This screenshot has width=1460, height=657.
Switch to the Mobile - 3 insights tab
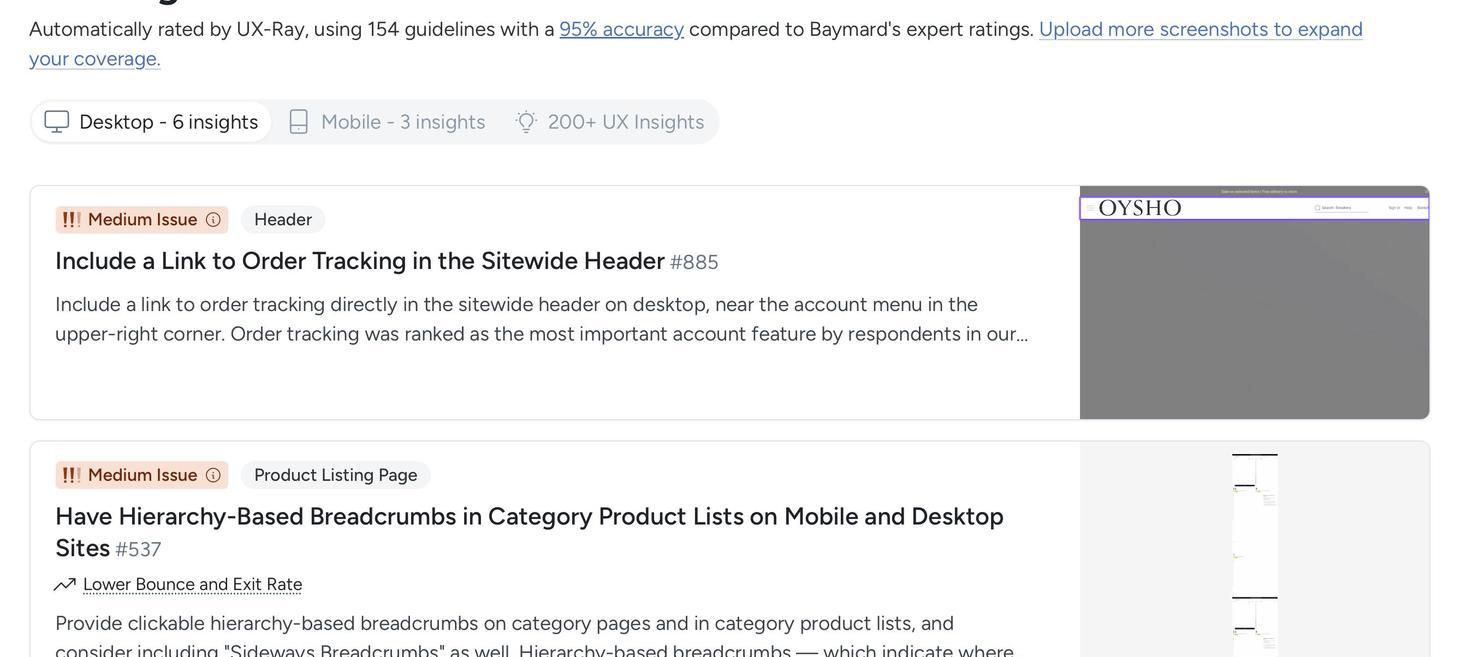(387, 122)
